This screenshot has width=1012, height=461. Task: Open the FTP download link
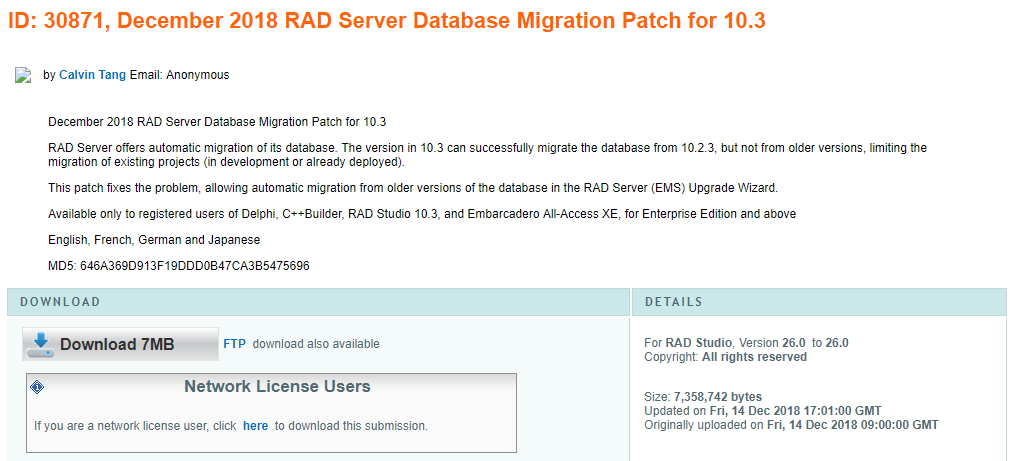pyautogui.click(x=234, y=344)
